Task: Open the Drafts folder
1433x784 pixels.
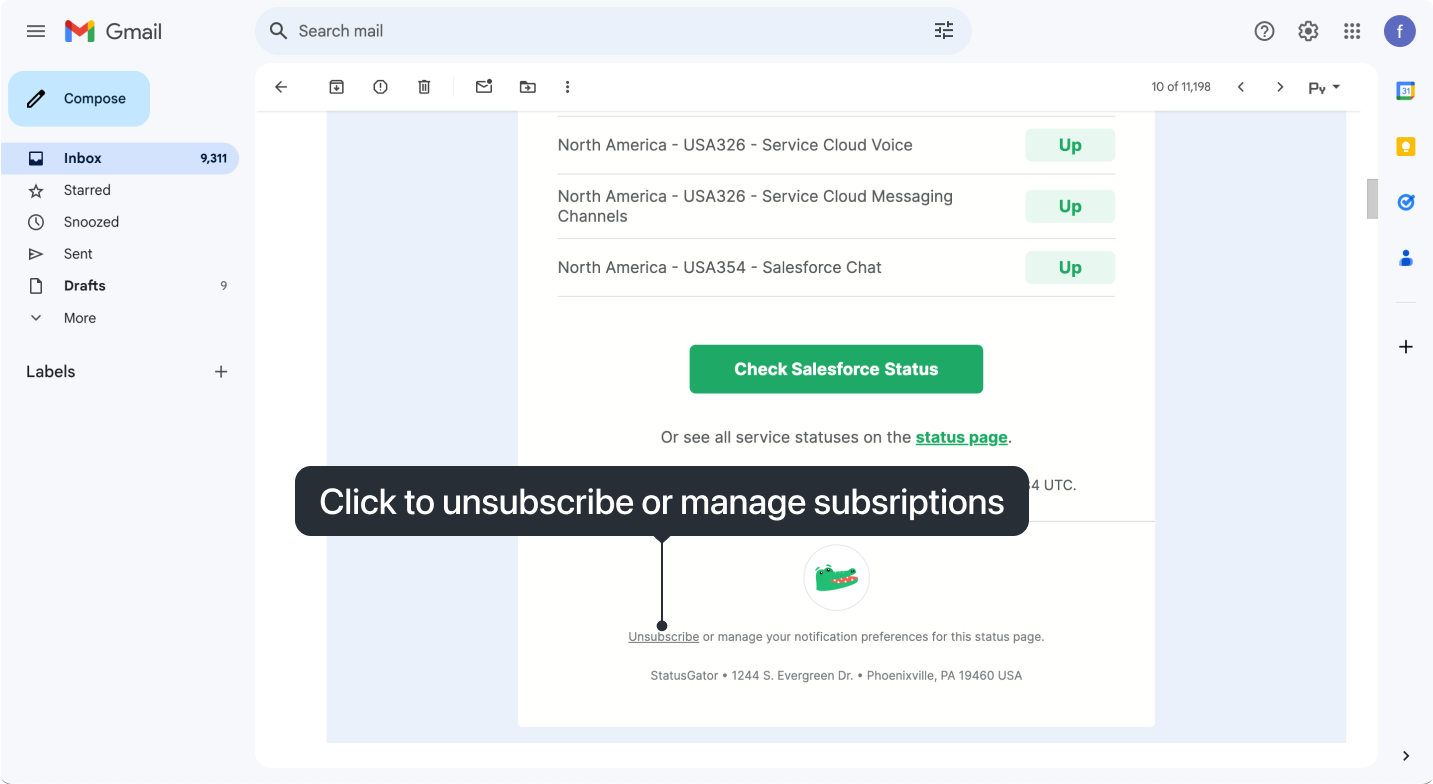Action: (84, 286)
